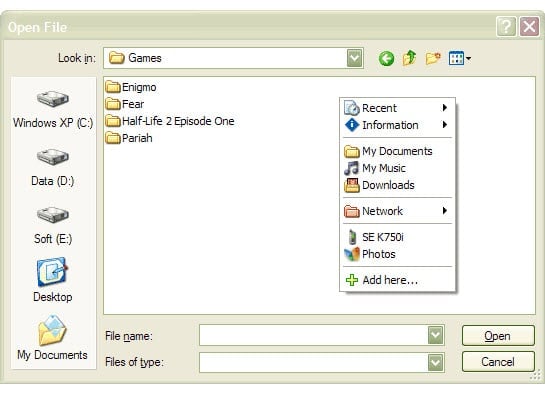This screenshot has width=545, height=397.
Task: Expand the File name dropdown arrow
Action: [436, 335]
